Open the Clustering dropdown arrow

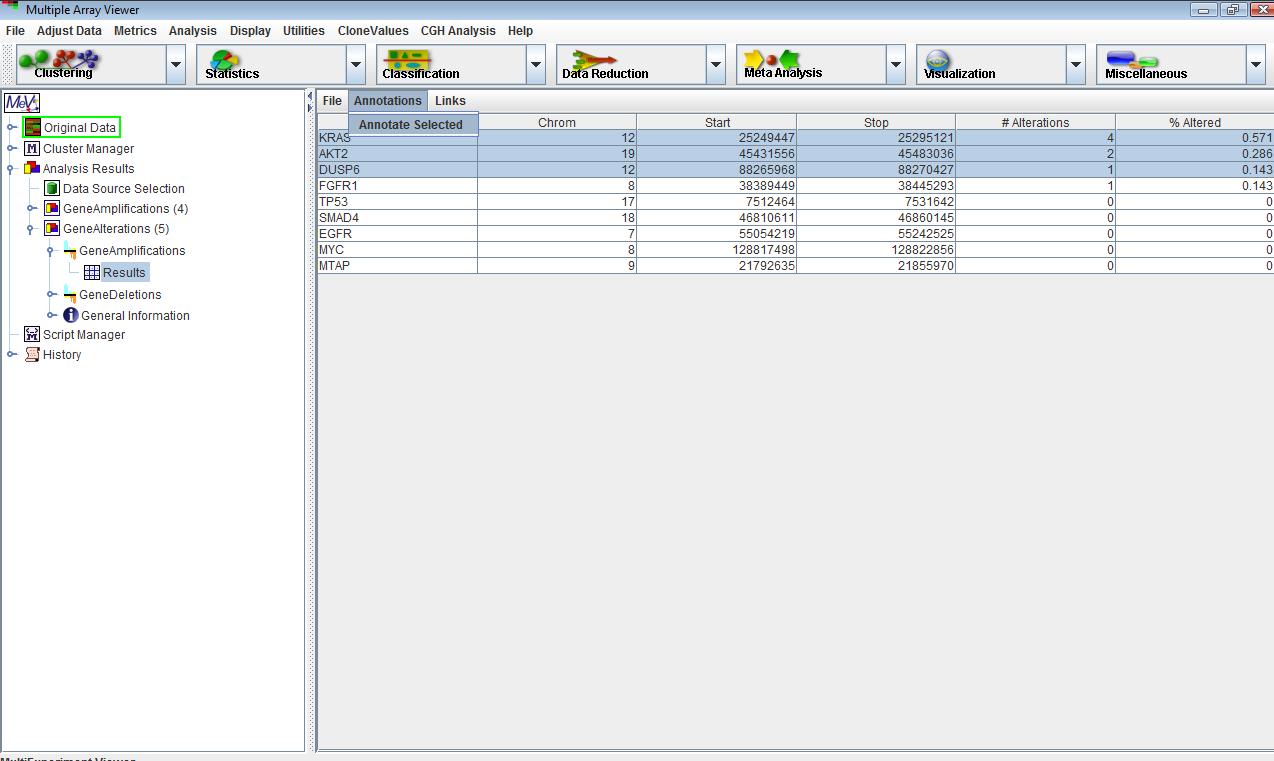coord(176,65)
